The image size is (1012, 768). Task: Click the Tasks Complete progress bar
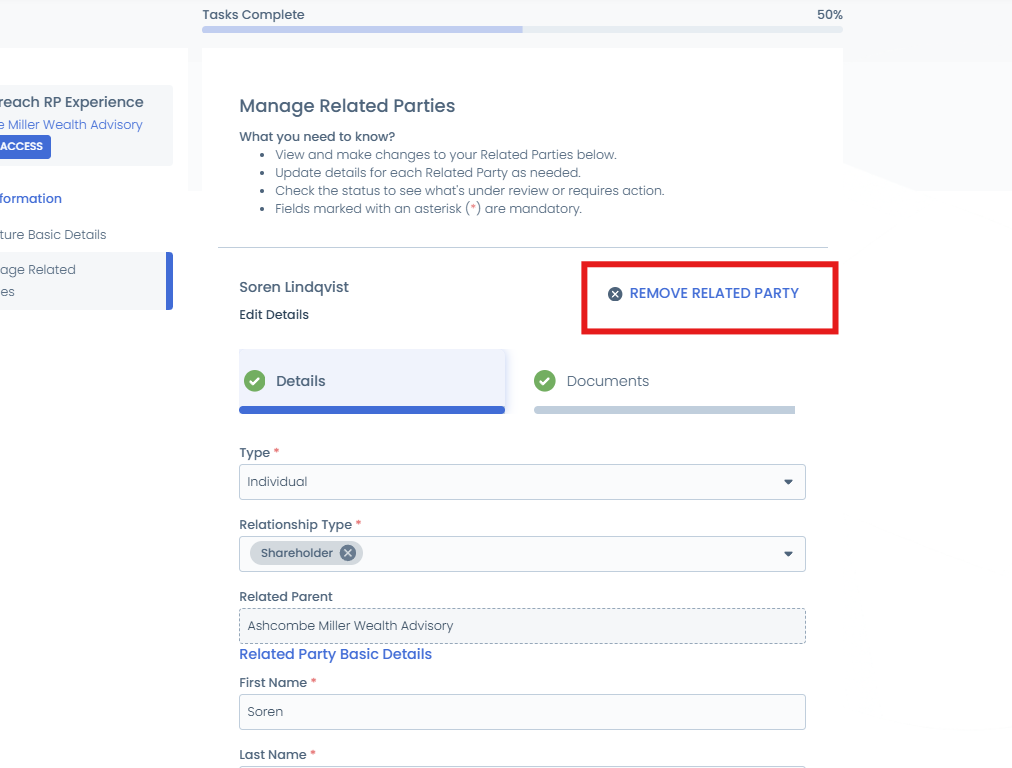point(522,30)
